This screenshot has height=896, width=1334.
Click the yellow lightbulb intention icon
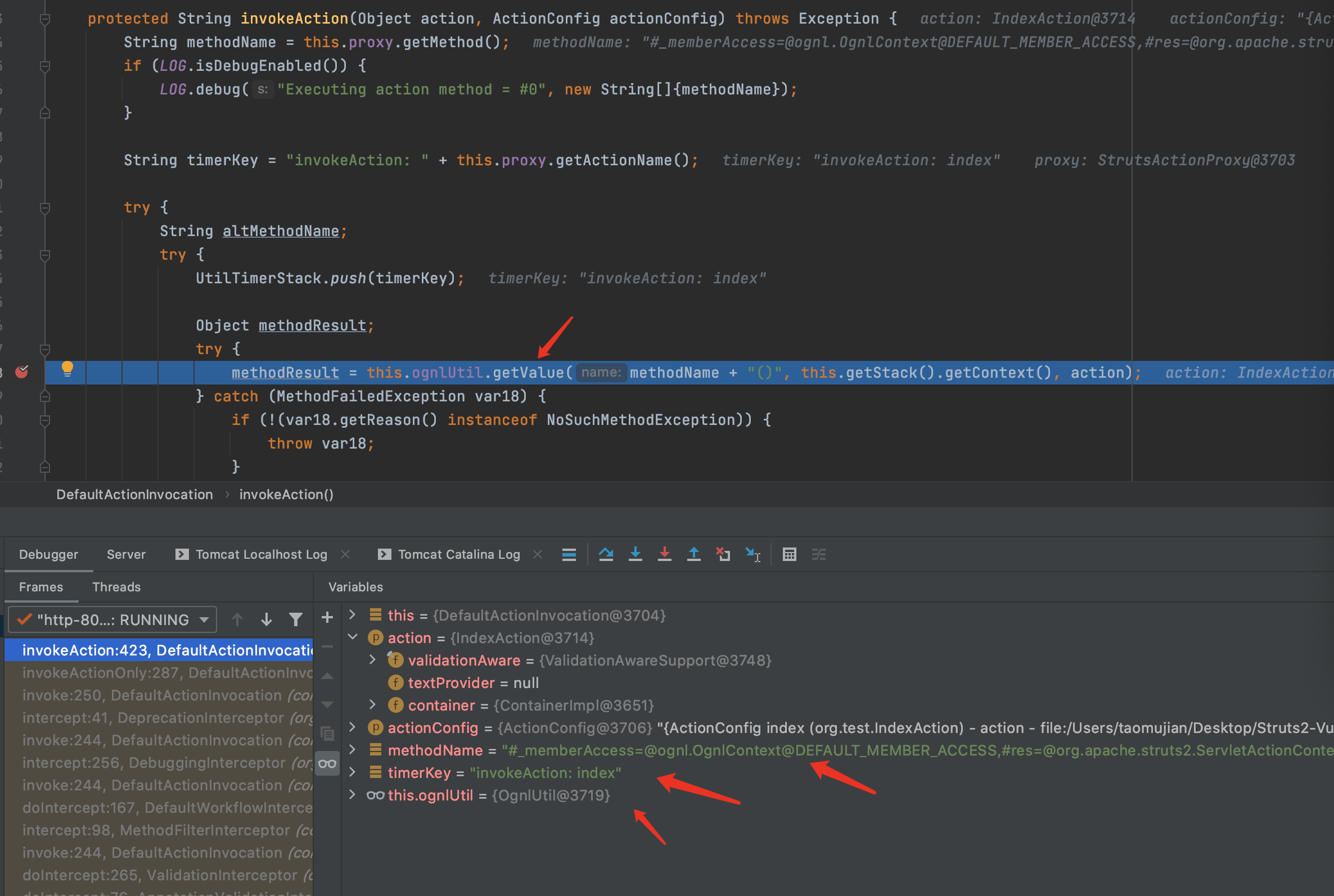pyautogui.click(x=67, y=369)
